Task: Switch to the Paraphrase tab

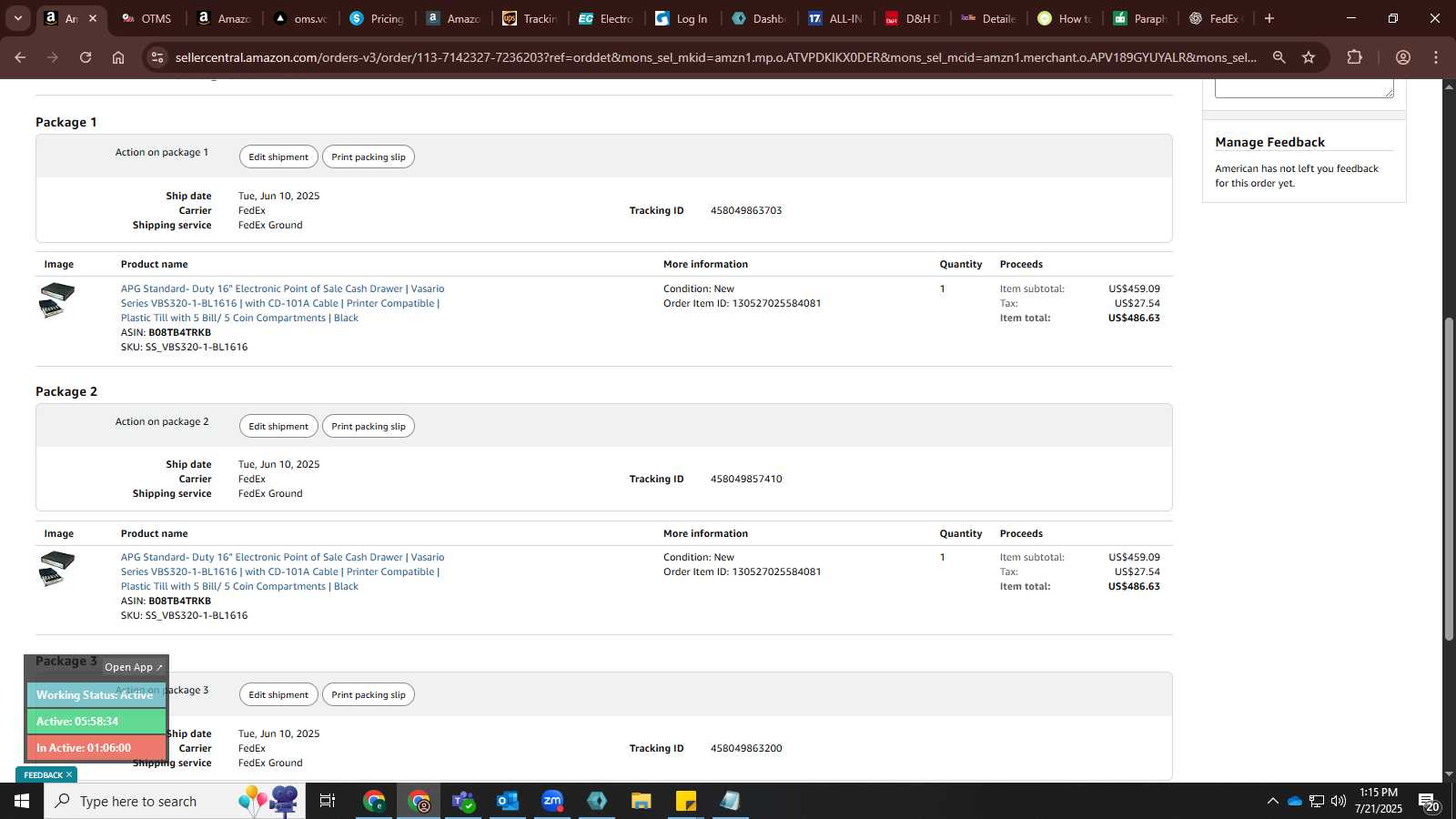Action: pyautogui.click(x=1141, y=18)
